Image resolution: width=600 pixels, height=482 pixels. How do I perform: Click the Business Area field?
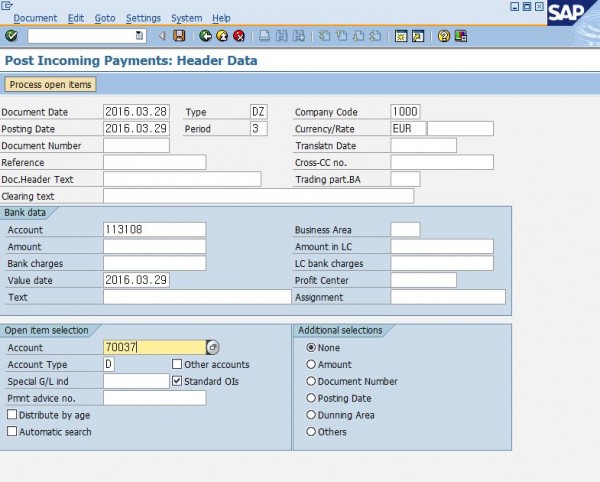coord(405,230)
